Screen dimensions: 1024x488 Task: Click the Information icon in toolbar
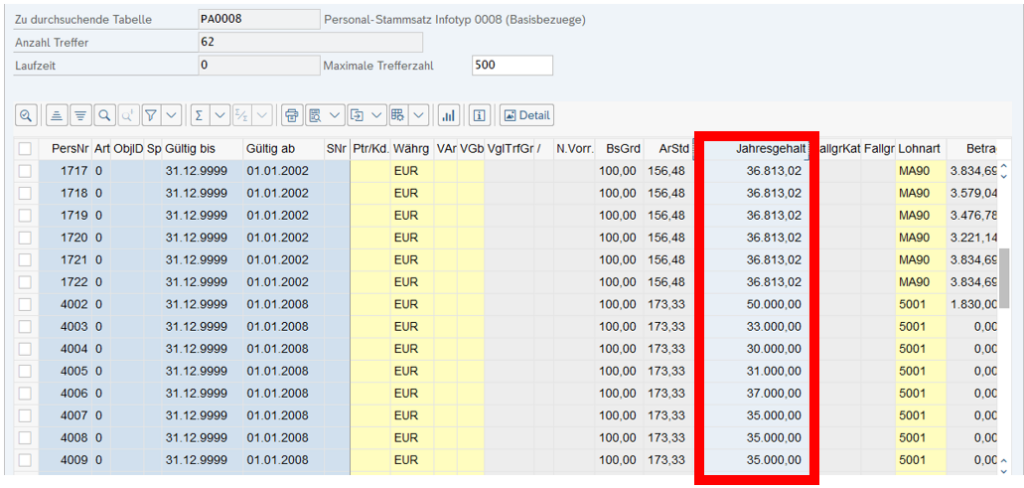coord(480,116)
